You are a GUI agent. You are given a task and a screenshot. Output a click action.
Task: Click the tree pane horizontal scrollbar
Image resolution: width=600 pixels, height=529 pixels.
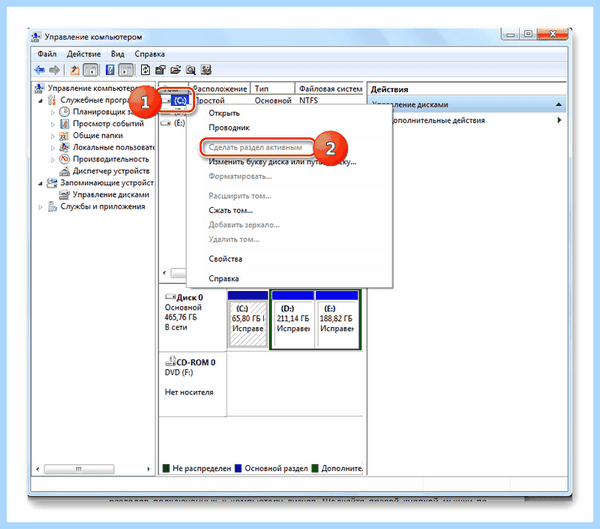(x=93, y=469)
